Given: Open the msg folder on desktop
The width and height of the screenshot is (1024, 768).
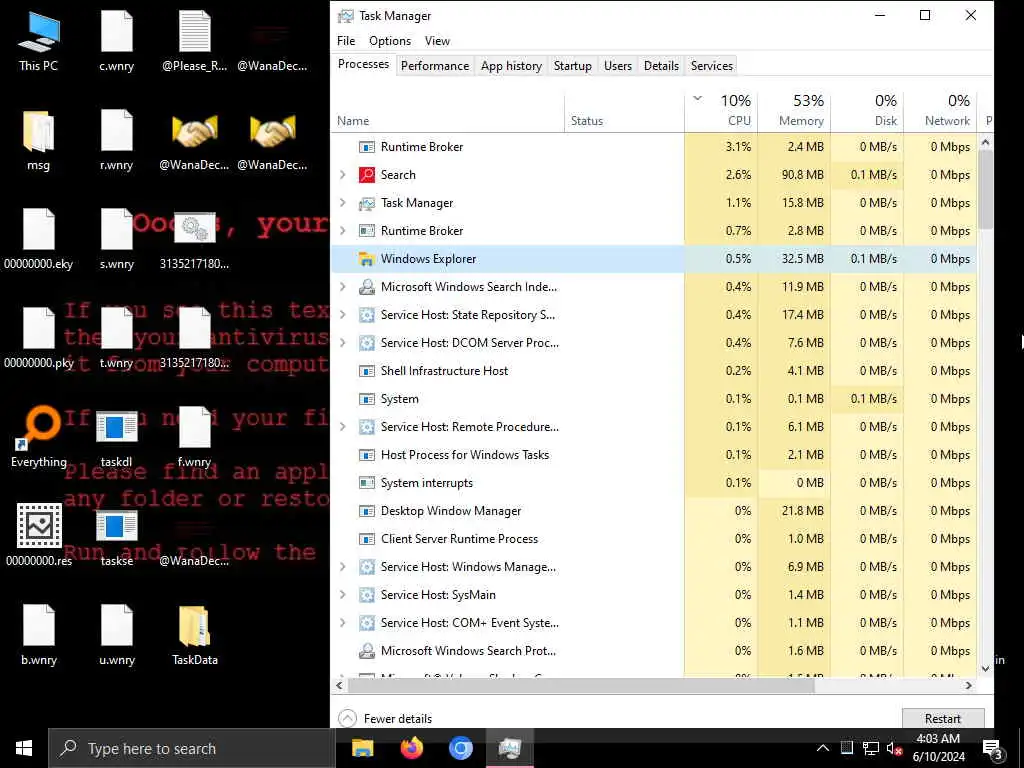Looking at the screenshot, I should click(x=38, y=141).
